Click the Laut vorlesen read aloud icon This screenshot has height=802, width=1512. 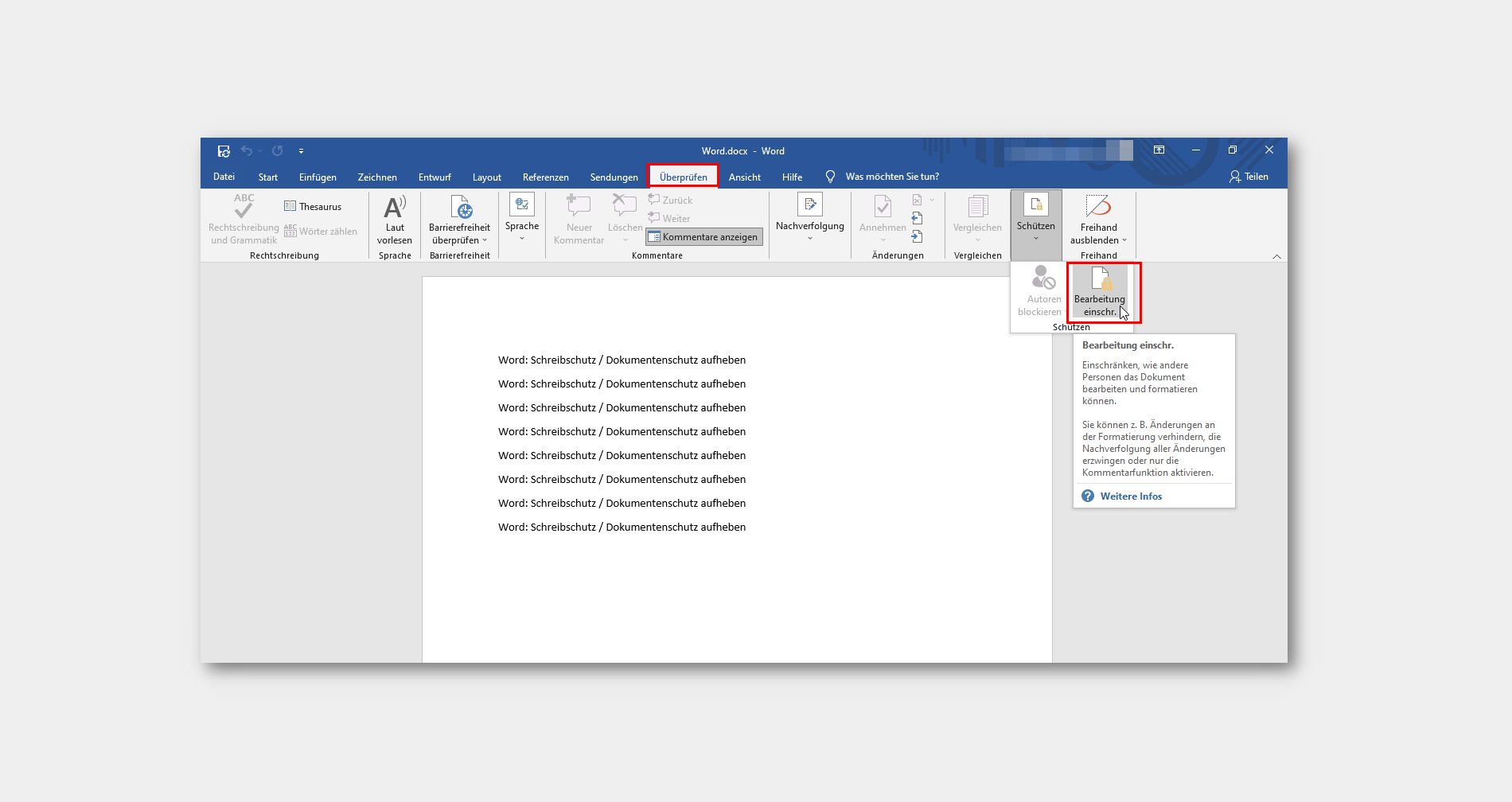tap(395, 207)
